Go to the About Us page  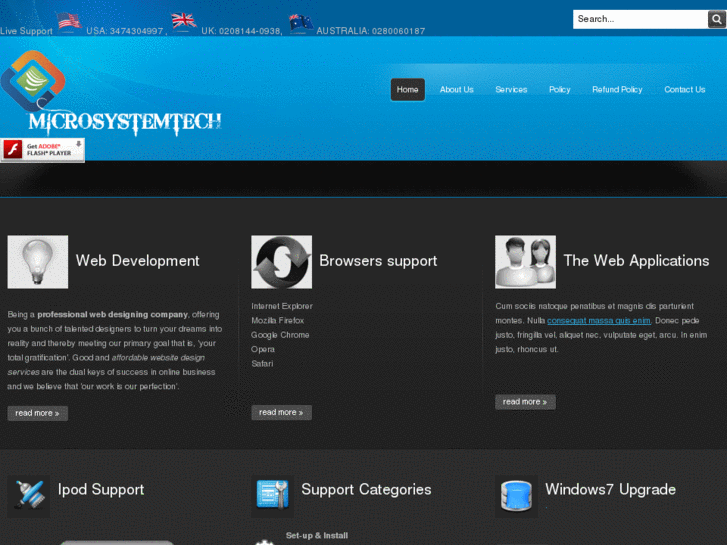coord(456,90)
